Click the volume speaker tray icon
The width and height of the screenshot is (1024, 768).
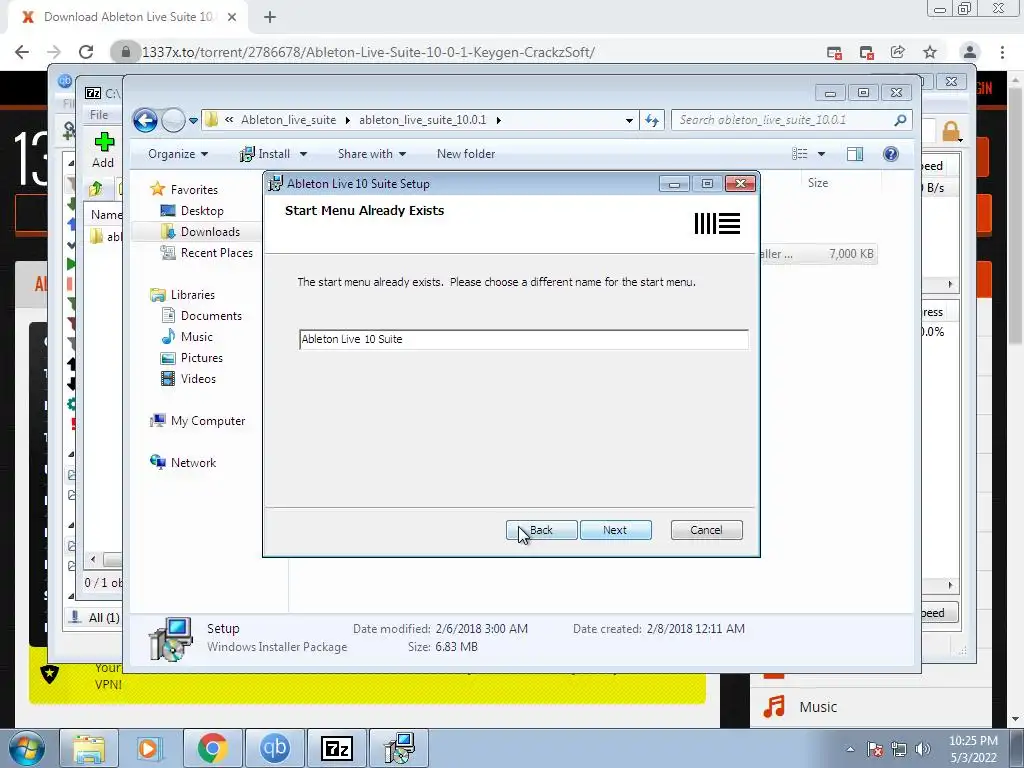click(x=923, y=749)
